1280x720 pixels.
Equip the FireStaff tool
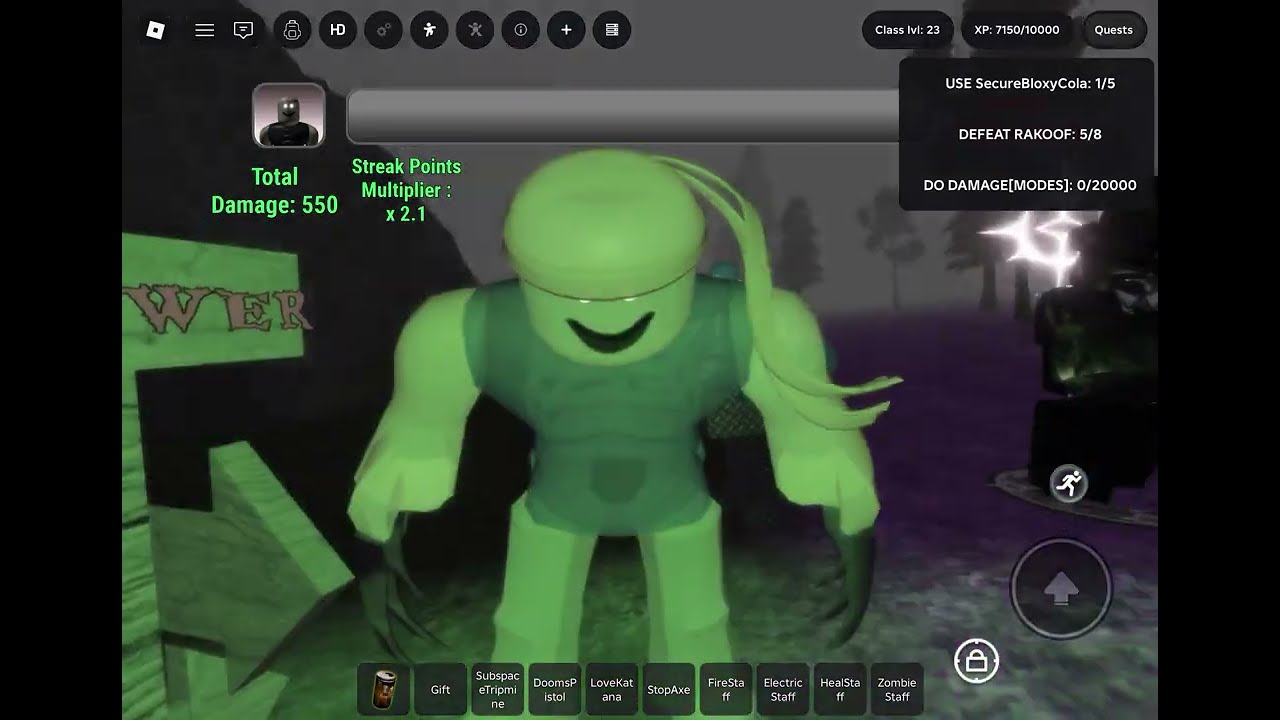(726, 689)
